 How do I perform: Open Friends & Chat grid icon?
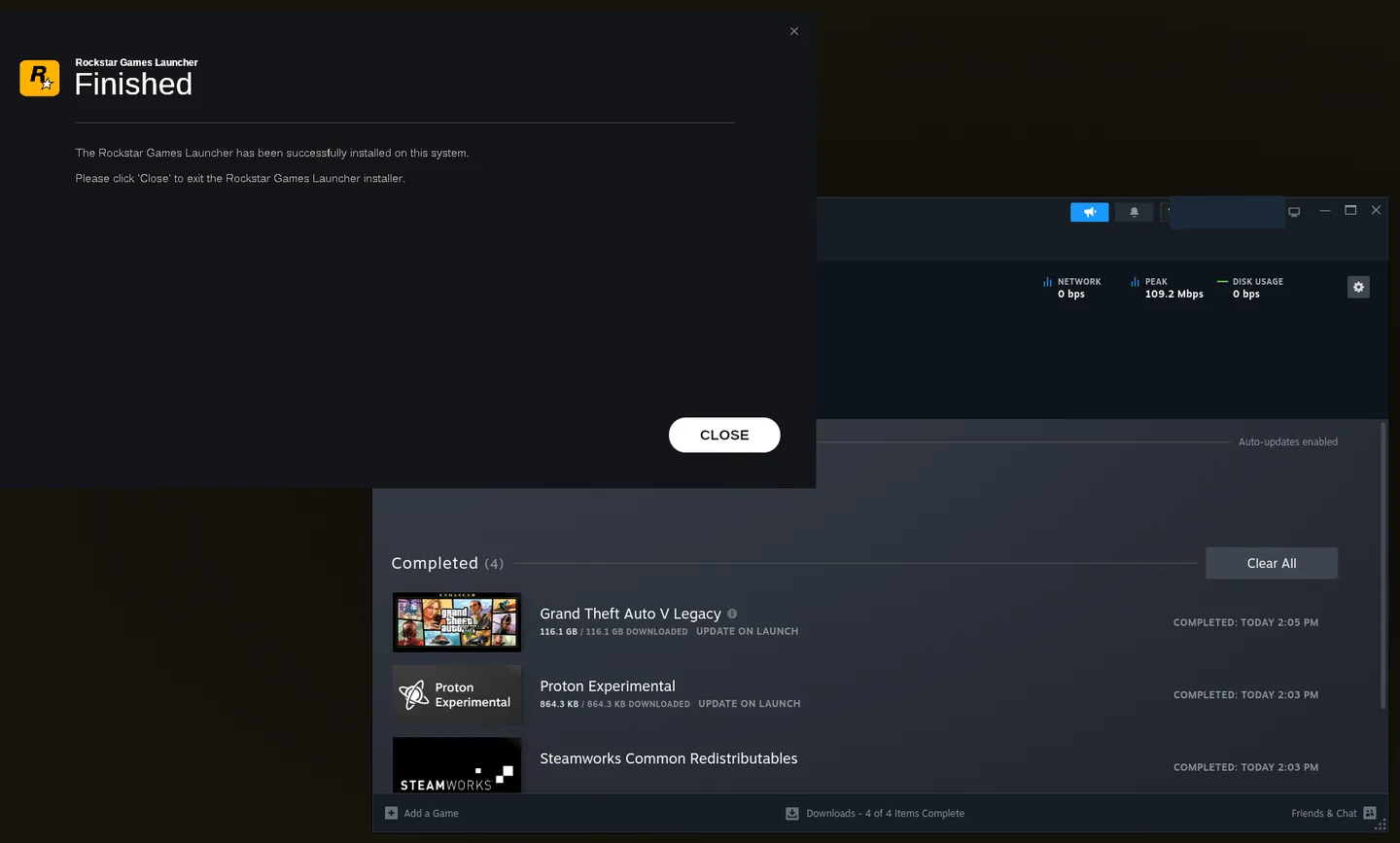coord(1370,813)
